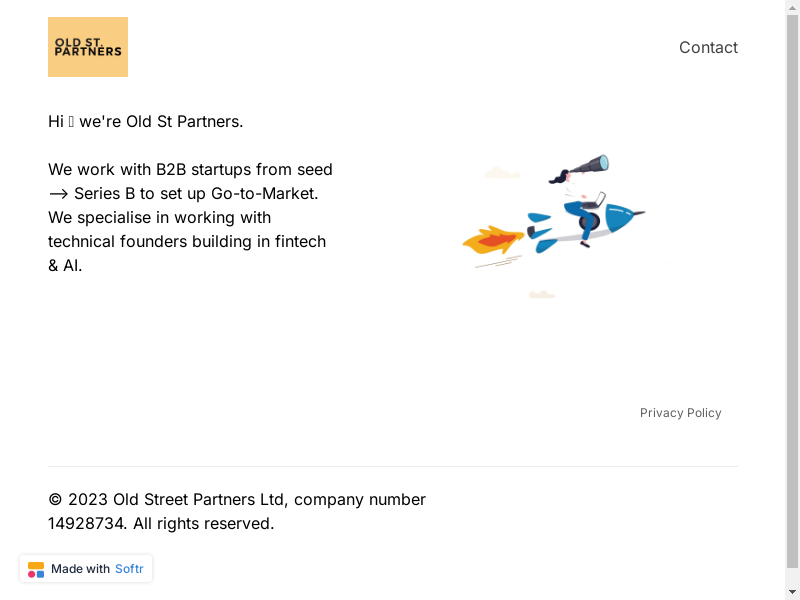This screenshot has height=600, width=800.
Task: Click the colorful Softr logo icon
Action: [x=36, y=569]
